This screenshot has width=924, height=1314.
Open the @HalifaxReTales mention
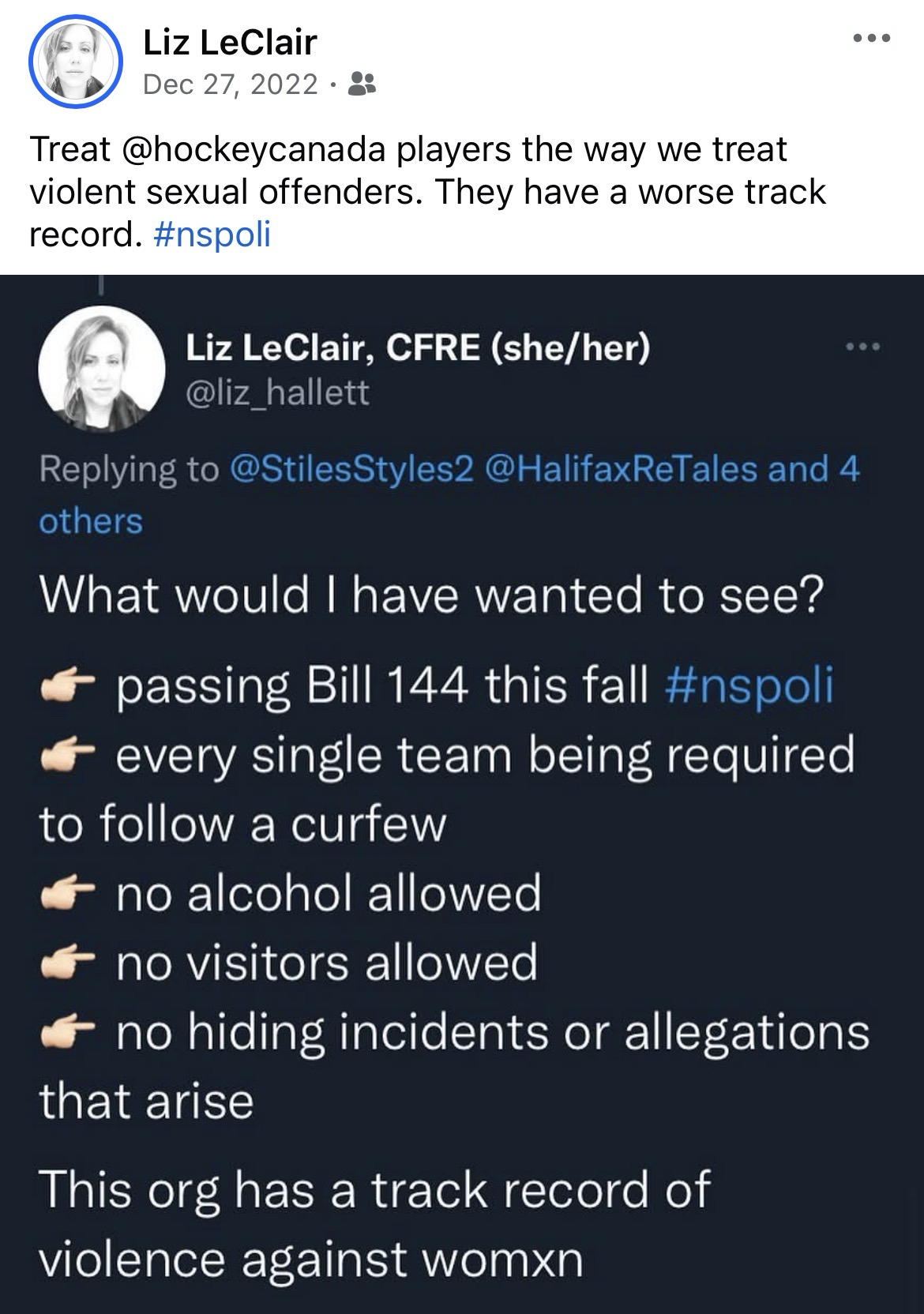tap(624, 470)
